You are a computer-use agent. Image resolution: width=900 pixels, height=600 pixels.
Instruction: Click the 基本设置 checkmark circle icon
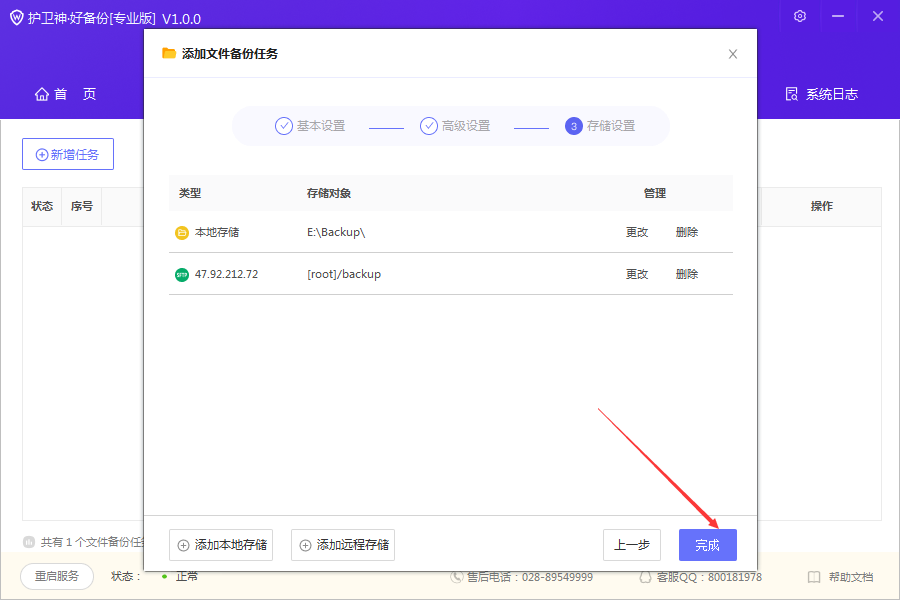284,126
